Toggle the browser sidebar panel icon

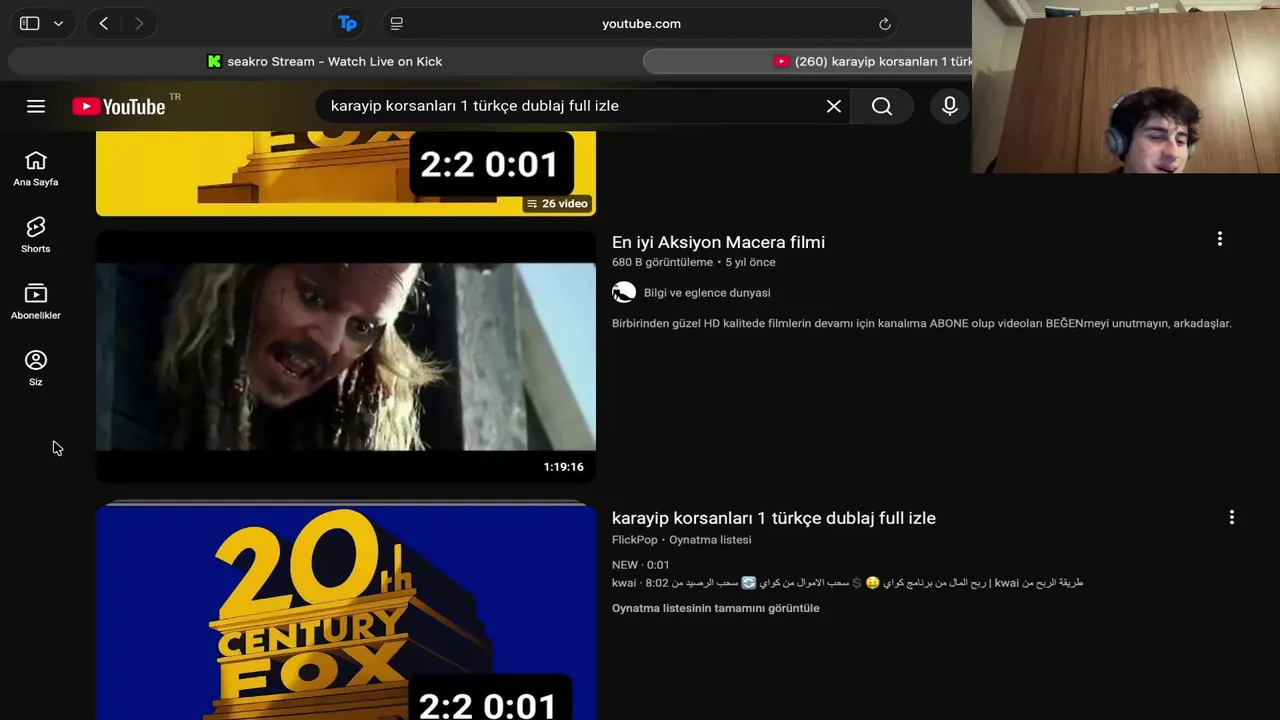(x=30, y=23)
